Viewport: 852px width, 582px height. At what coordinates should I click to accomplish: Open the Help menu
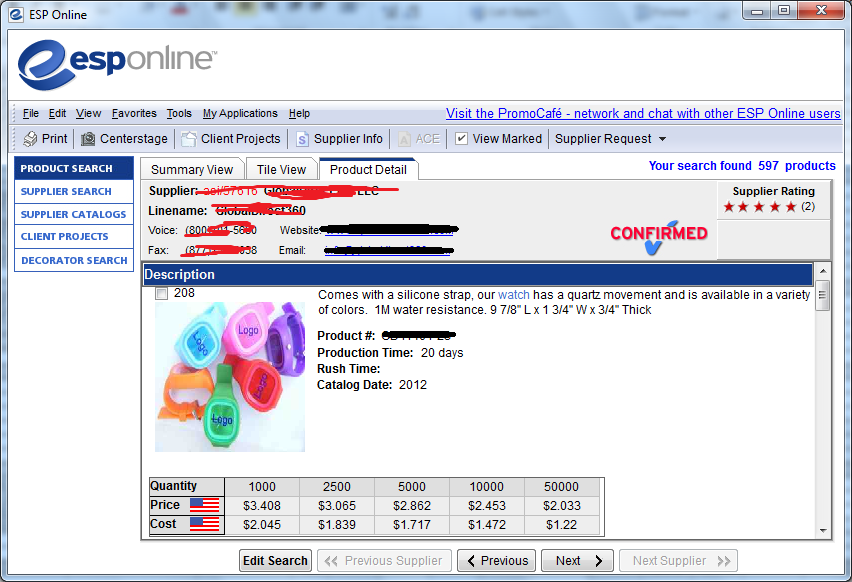pyautogui.click(x=299, y=113)
